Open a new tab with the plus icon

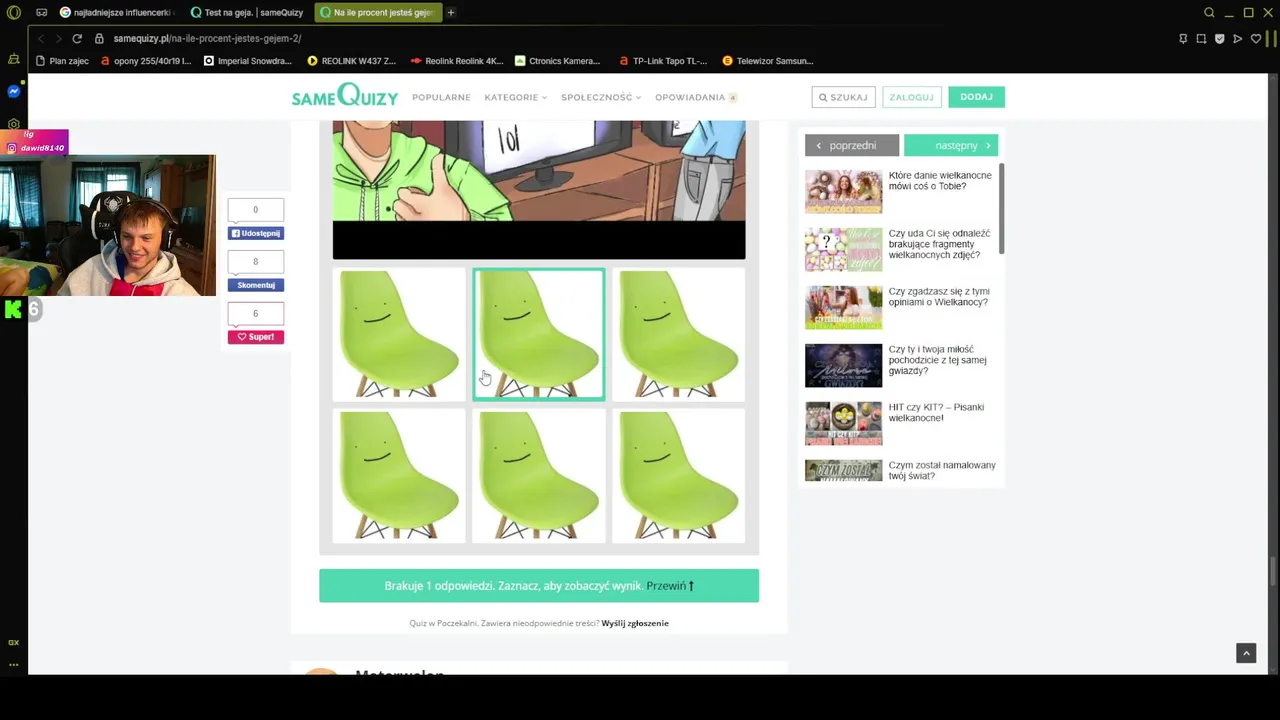pyautogui.click(x=451, y=13)
